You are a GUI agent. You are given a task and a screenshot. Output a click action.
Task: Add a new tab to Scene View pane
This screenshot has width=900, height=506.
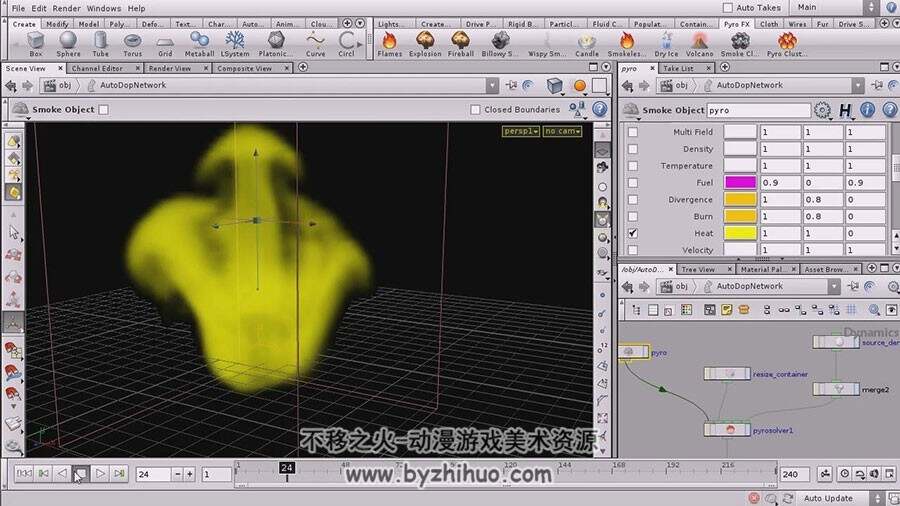coord(302,68)
